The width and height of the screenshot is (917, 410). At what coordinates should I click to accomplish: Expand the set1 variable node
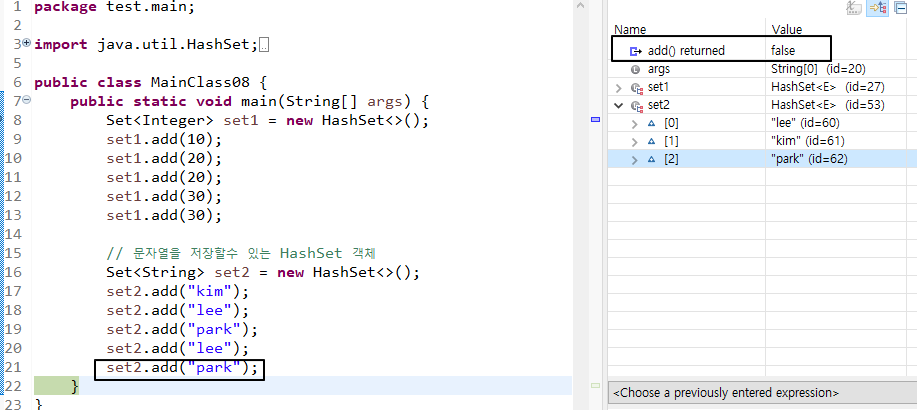click(x=619, y=88)
